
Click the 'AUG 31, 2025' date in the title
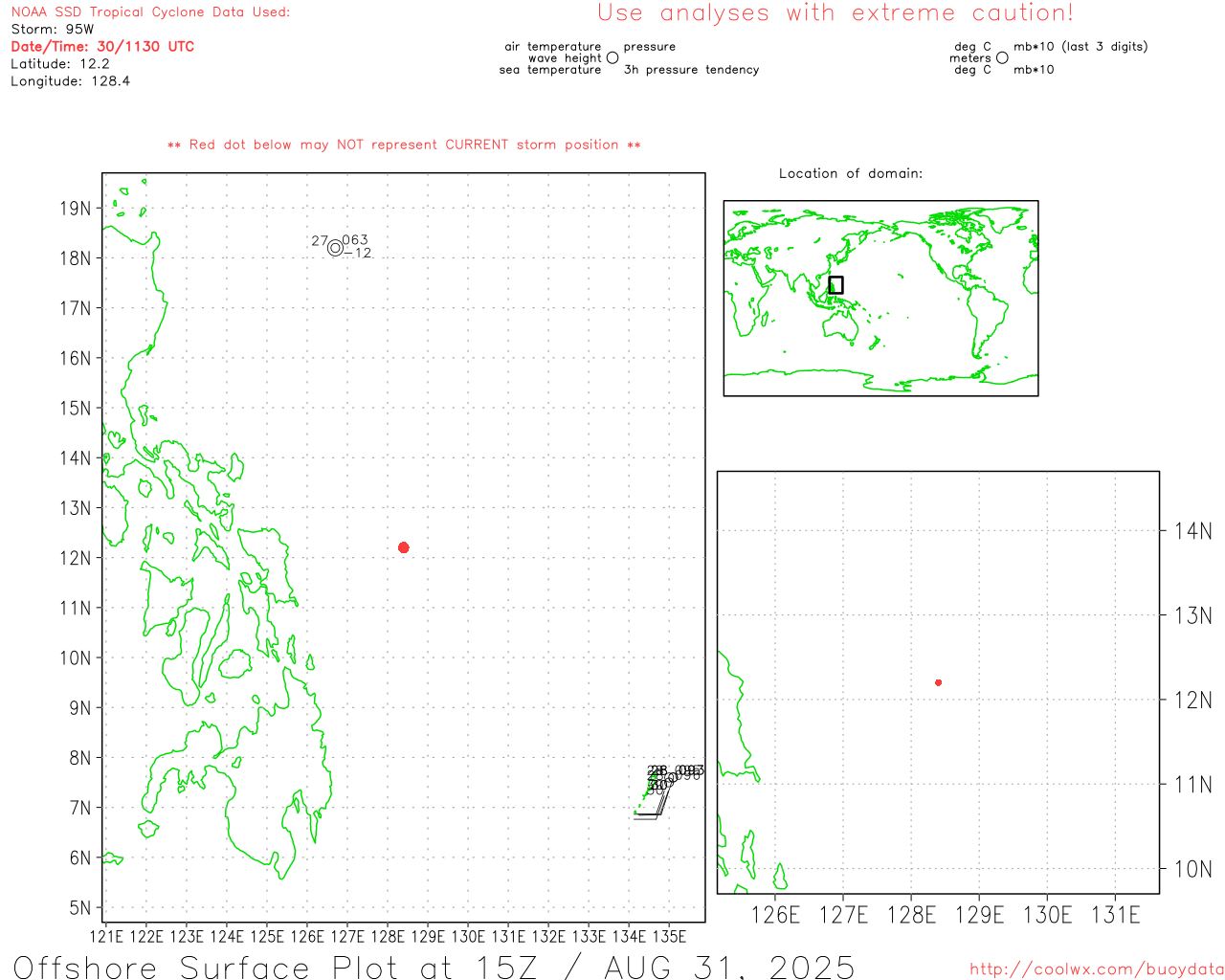pos(730,967)
